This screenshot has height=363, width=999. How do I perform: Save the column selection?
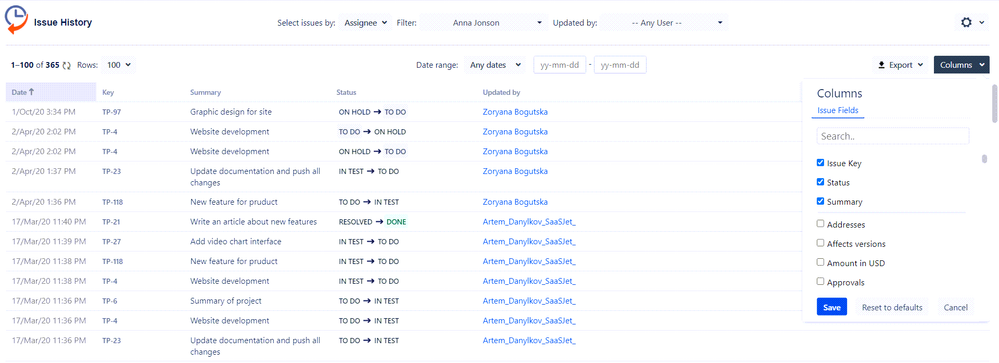pyautogui.click(x=832, y=308)
